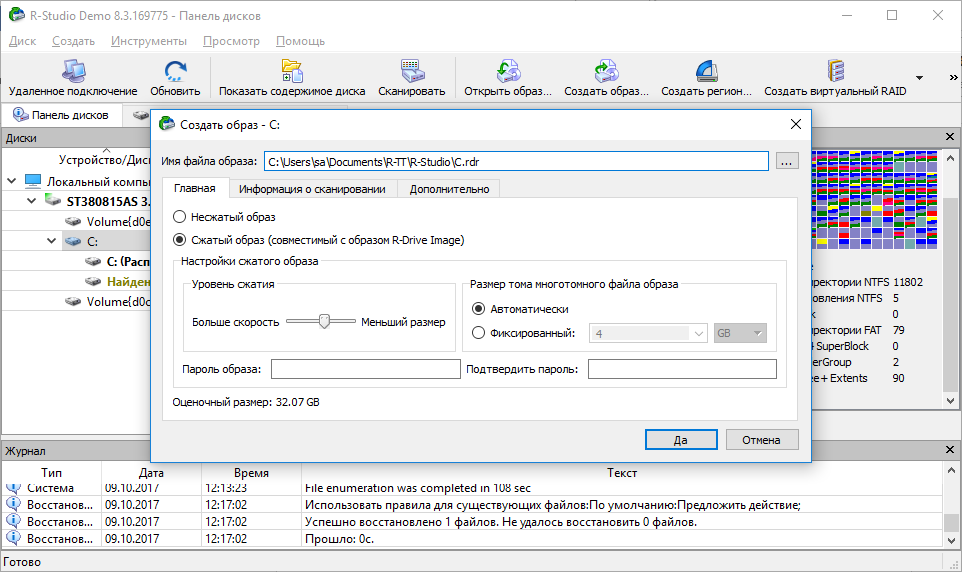Click the scan info panel scroll up arrow

[x=950, y=157]
